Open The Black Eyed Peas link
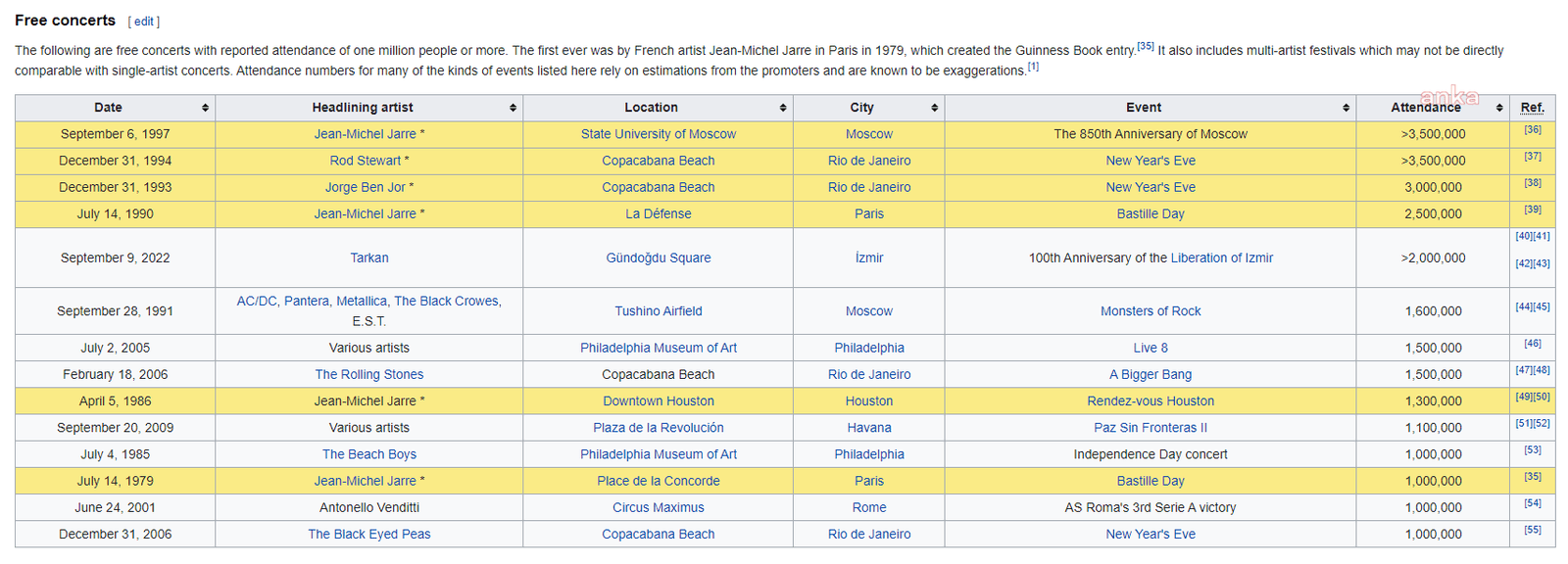The image size is (1568, 564). [369, 534]
